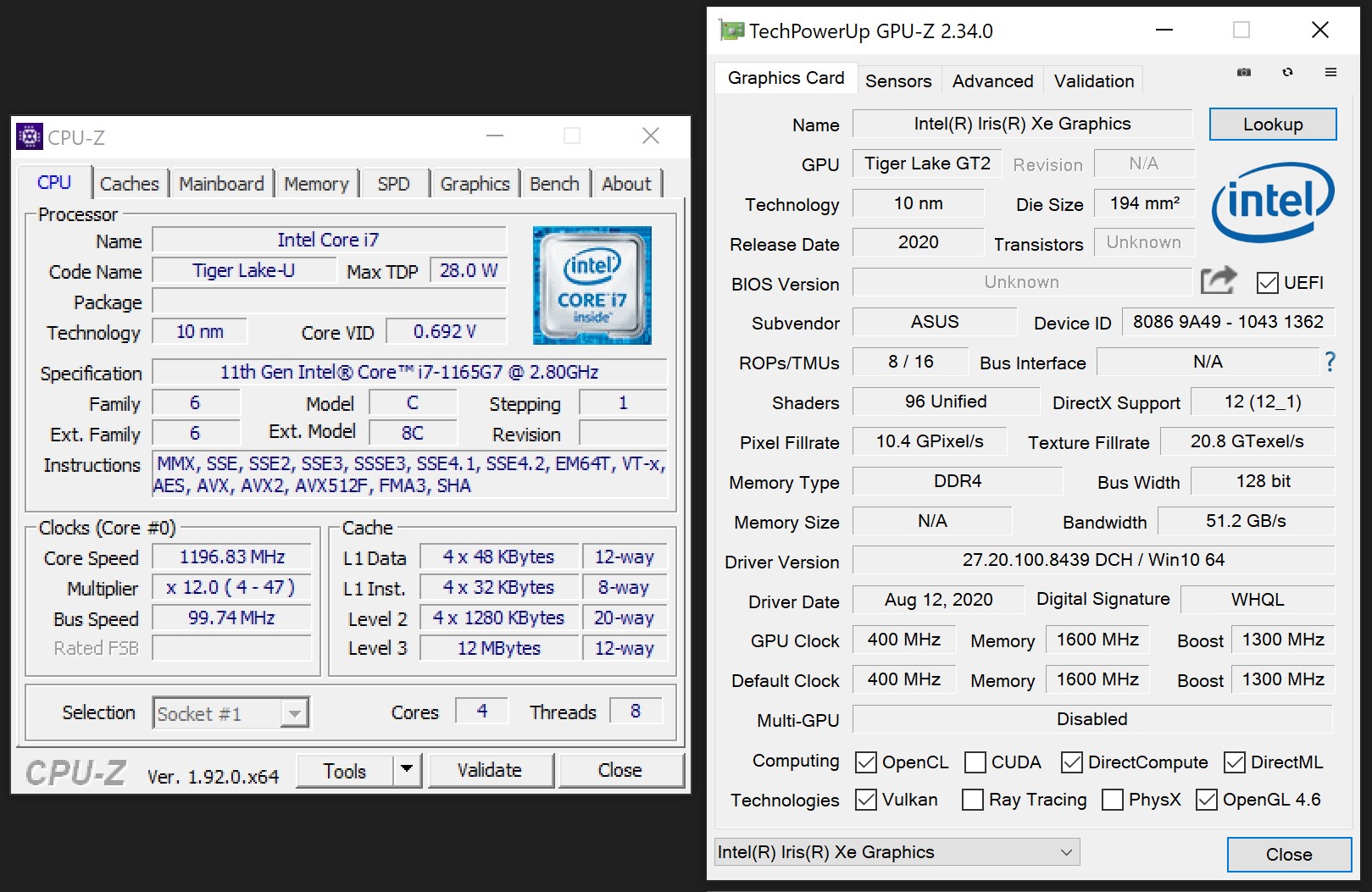Open the GPU-Z hamburger menu
1372x892 pixels.
1331,73
